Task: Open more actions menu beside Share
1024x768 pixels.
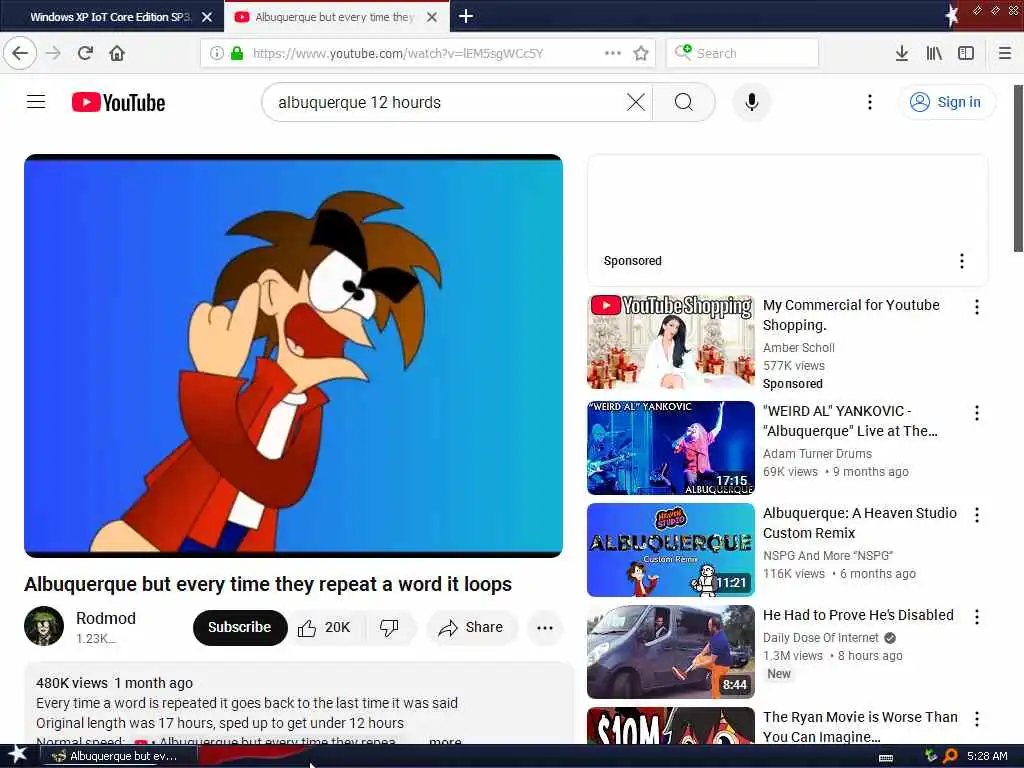Action: pyautogui.click(x=545, y=628)
